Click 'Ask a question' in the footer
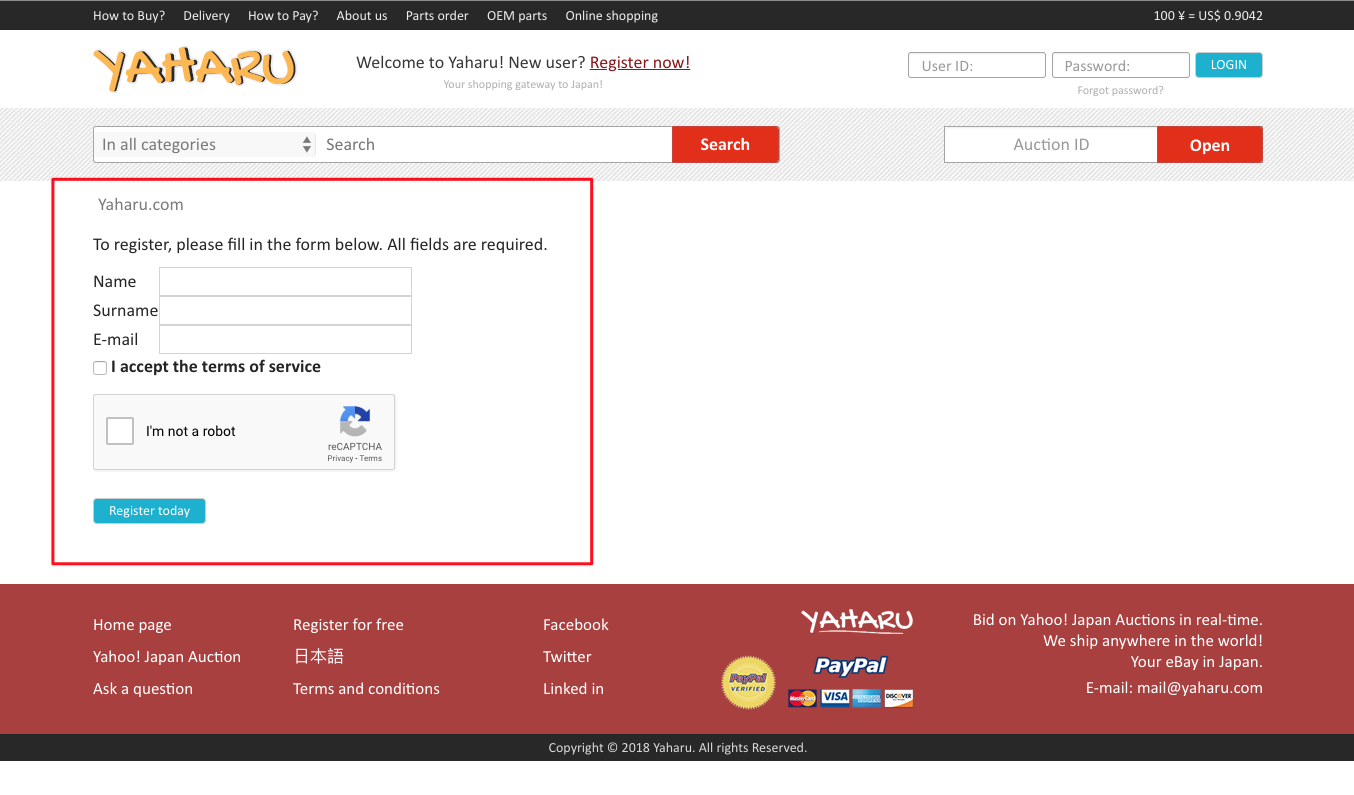 pyautogui.click(x=143, y=689)
